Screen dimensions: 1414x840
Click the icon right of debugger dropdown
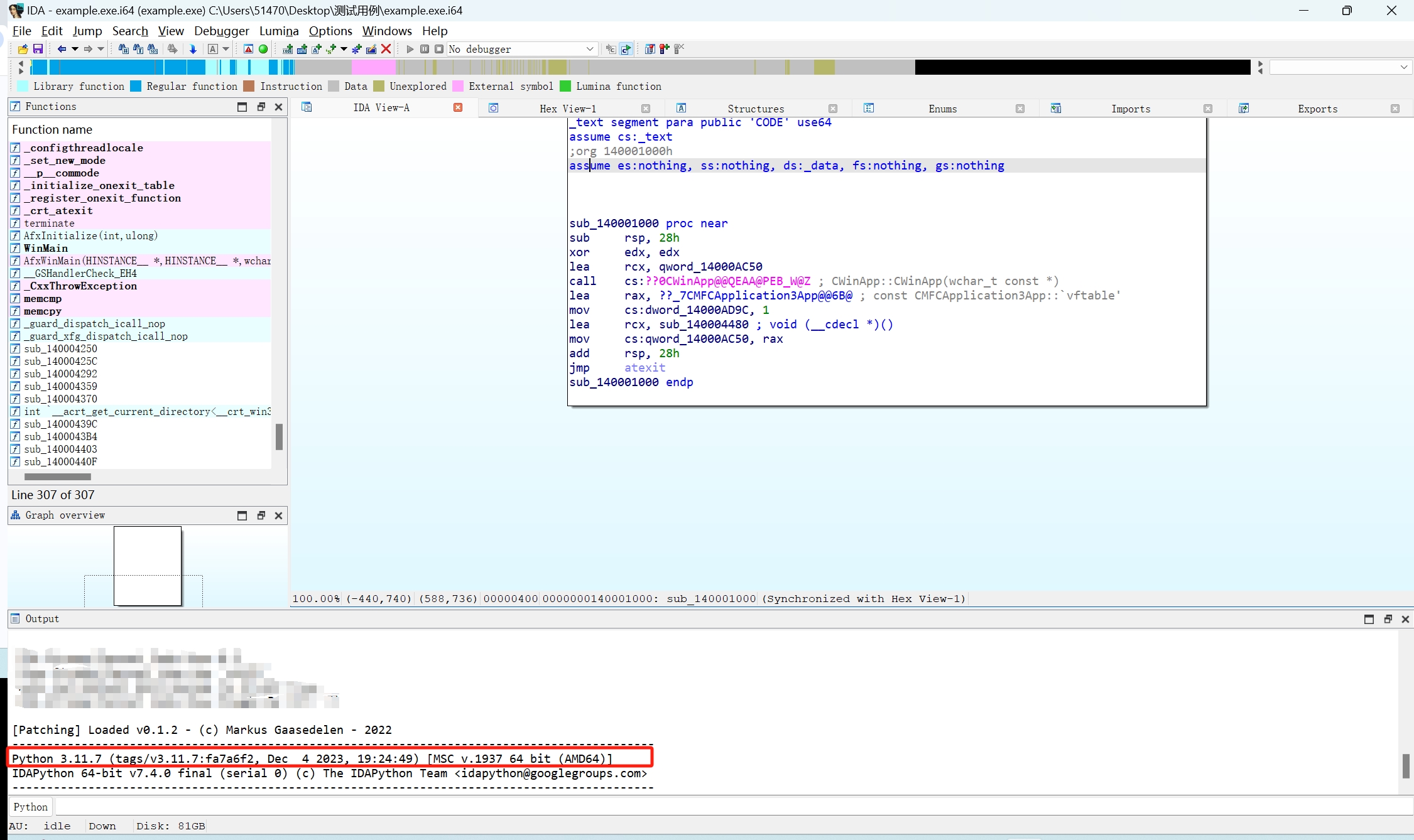(x=611, y=49)
